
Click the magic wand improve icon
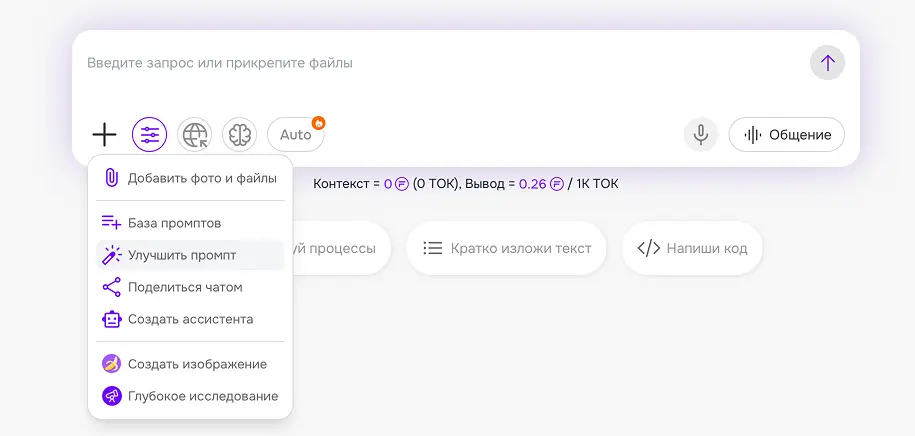tap(111, 255)
